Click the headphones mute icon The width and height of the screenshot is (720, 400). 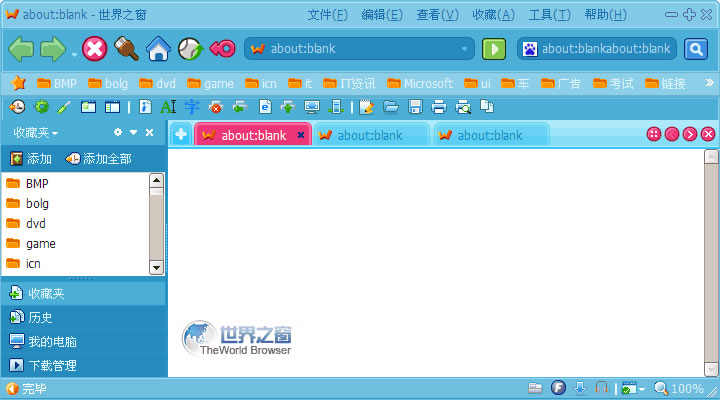601,388
